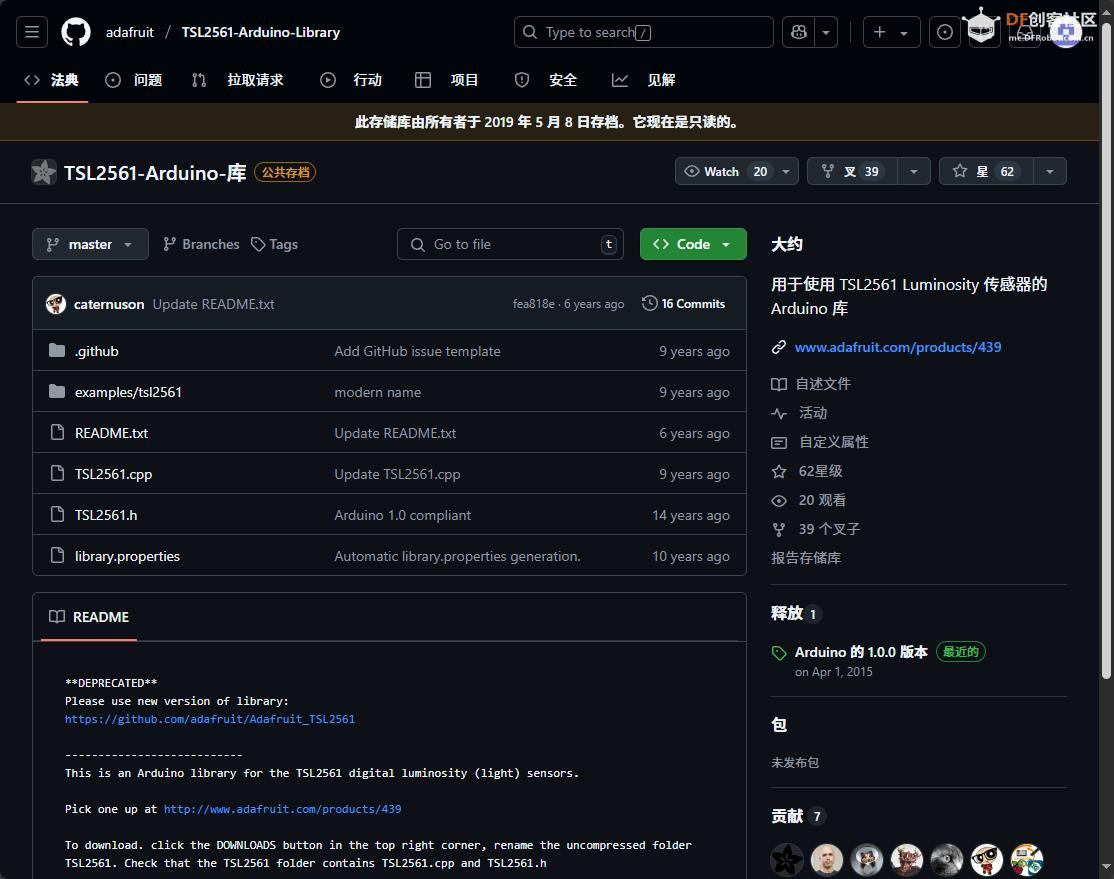This screenshot has height=879, width=1114.
Task: Expand the Watch notifications dropdown arrow
Action: tap(786, 171)
